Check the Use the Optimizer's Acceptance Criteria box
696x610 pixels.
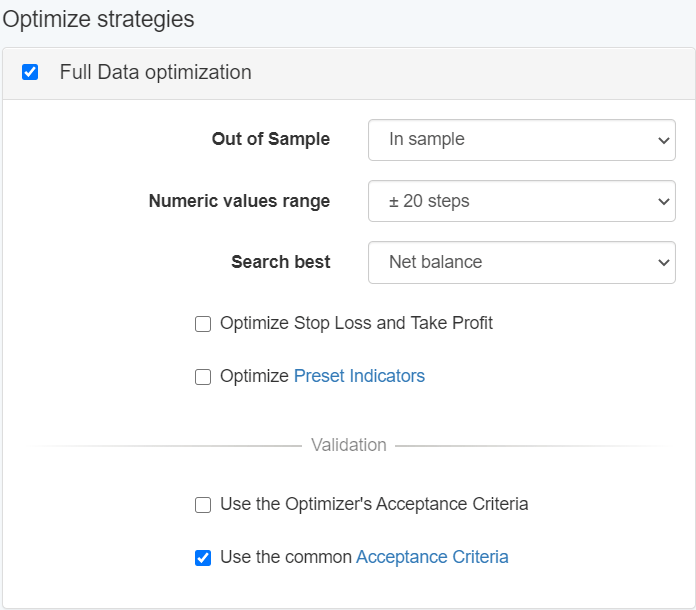(x=203, y=505)
